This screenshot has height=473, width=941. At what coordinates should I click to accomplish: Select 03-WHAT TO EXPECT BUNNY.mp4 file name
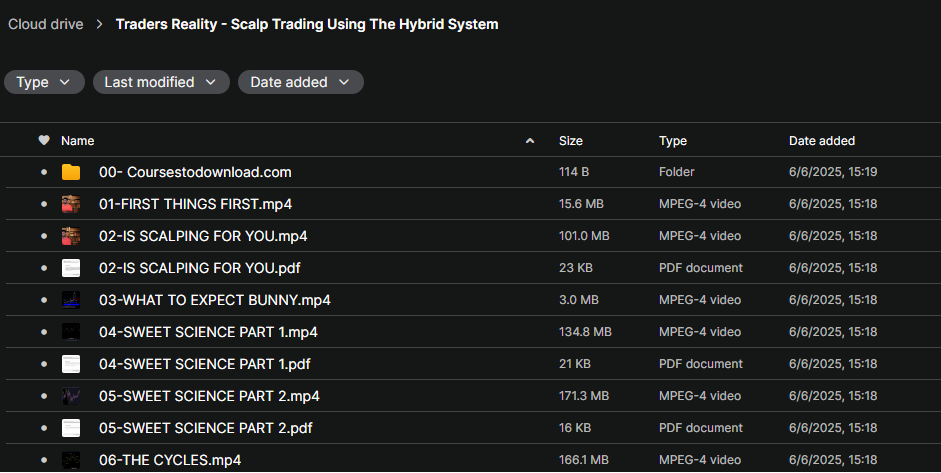[214, 300]
